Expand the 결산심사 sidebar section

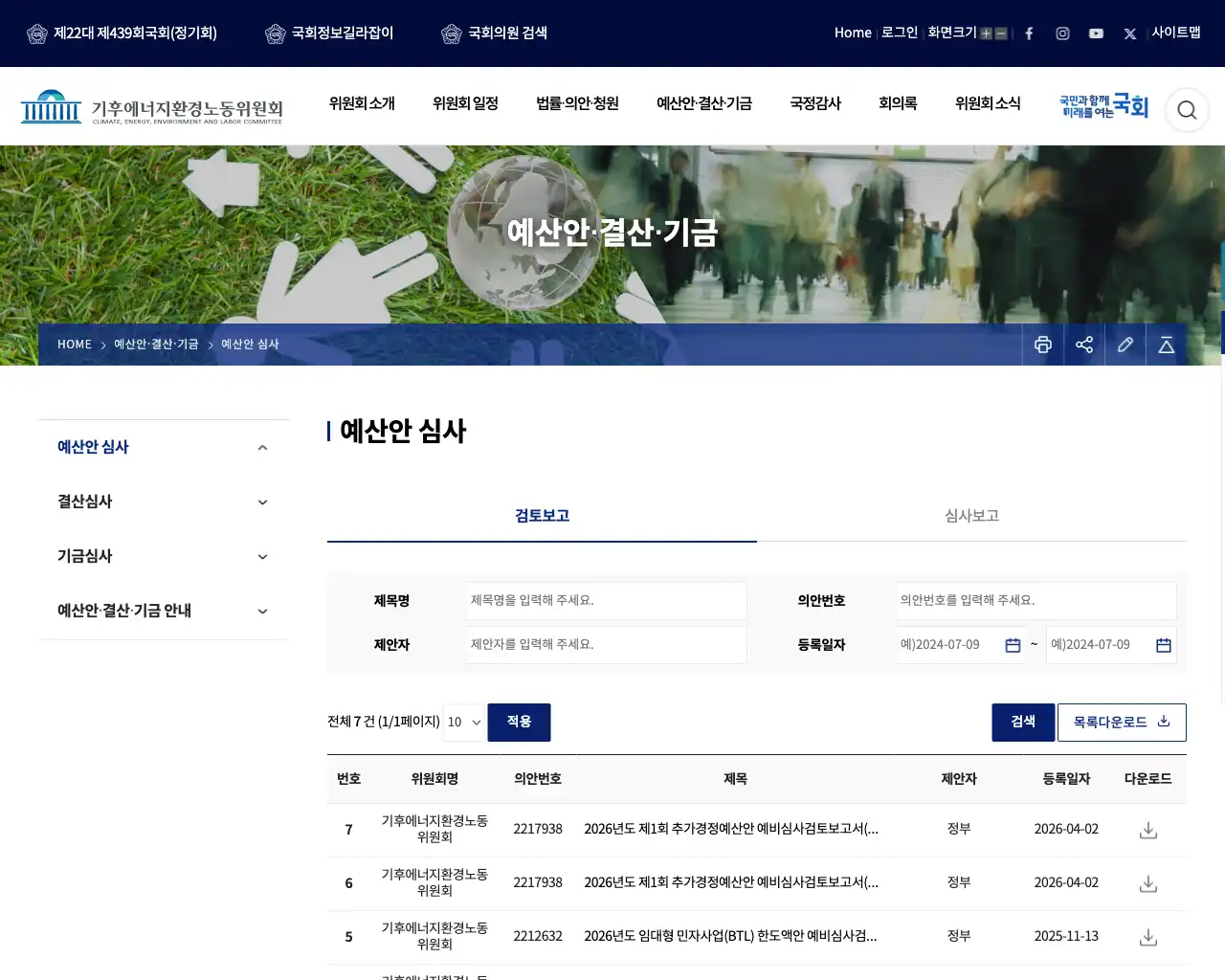(x=262, y=502)
